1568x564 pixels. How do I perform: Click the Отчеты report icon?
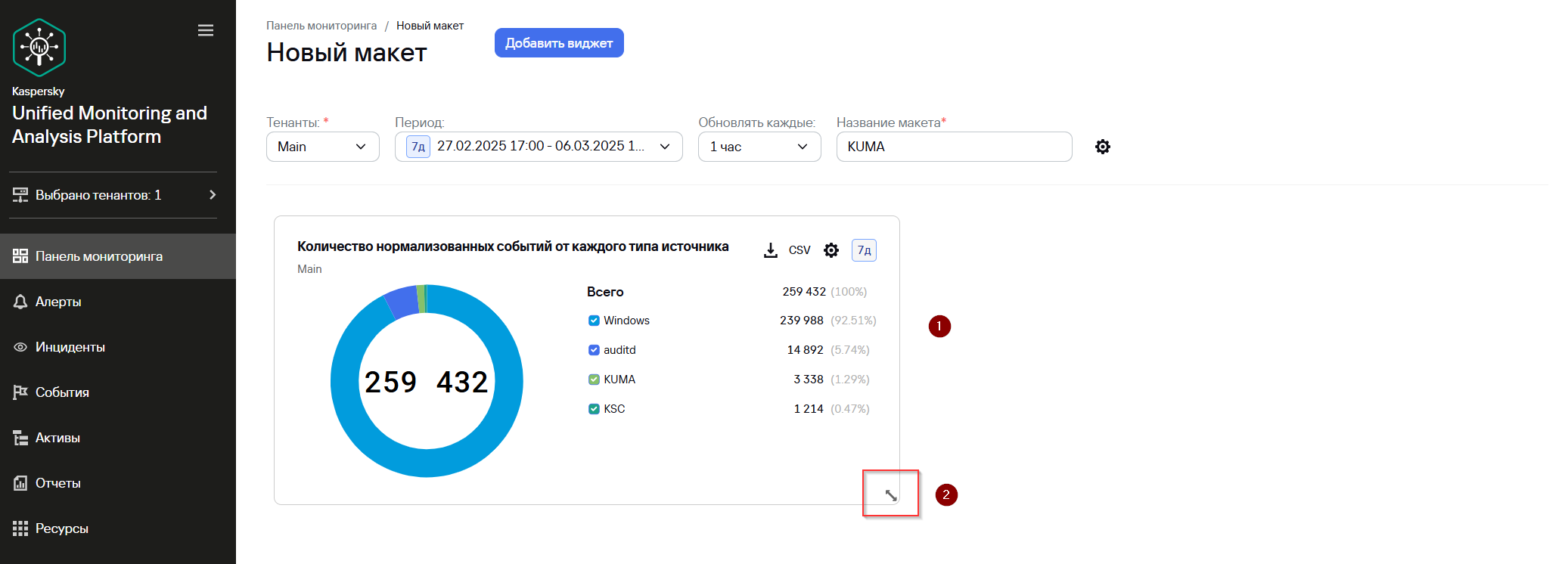pyautogui.click(x=20, y=483)
